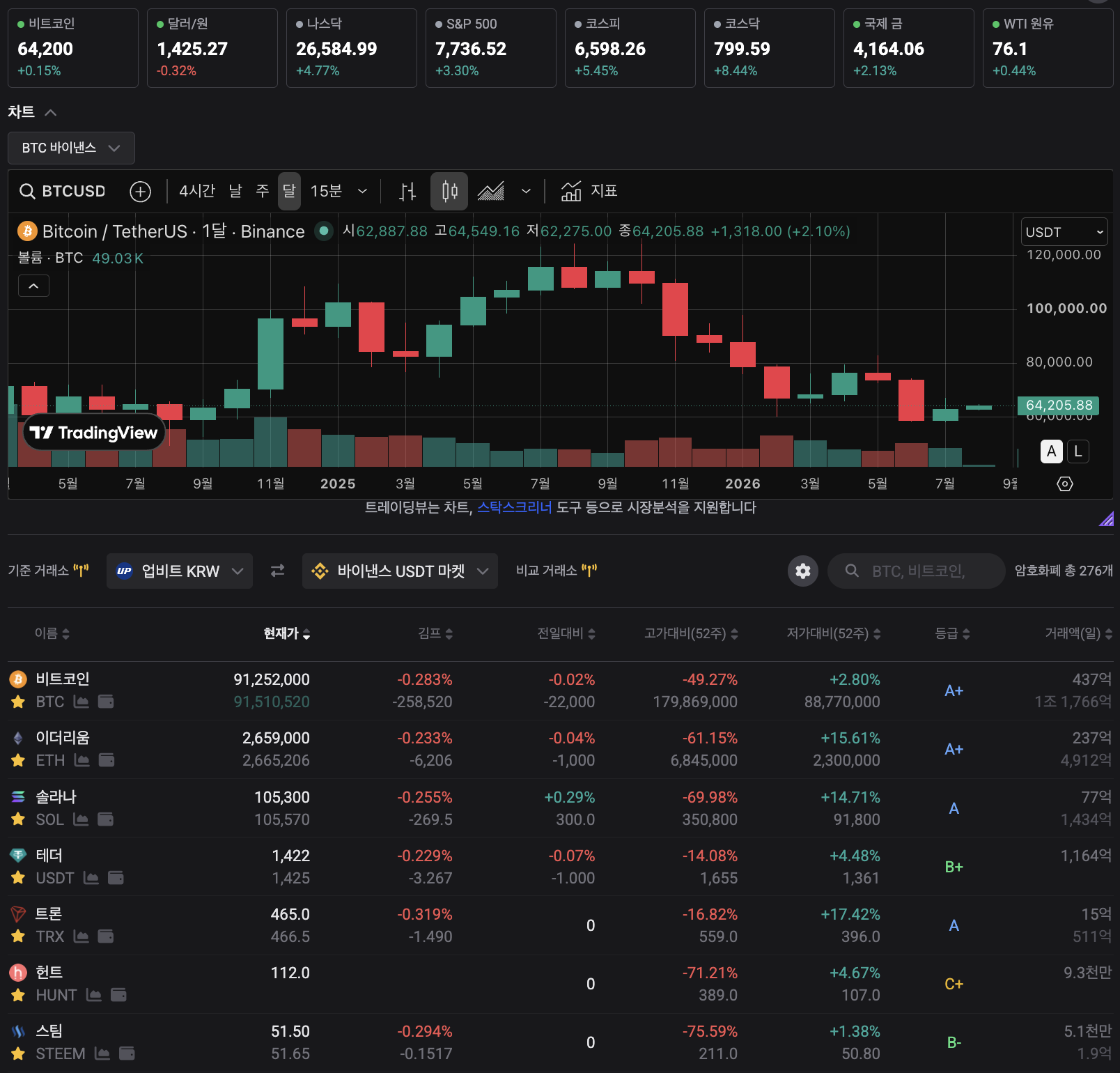Screen dimensions: 1120x1073
Task: Expand BTC 바이낸스 chart selector
Action: 71,148
